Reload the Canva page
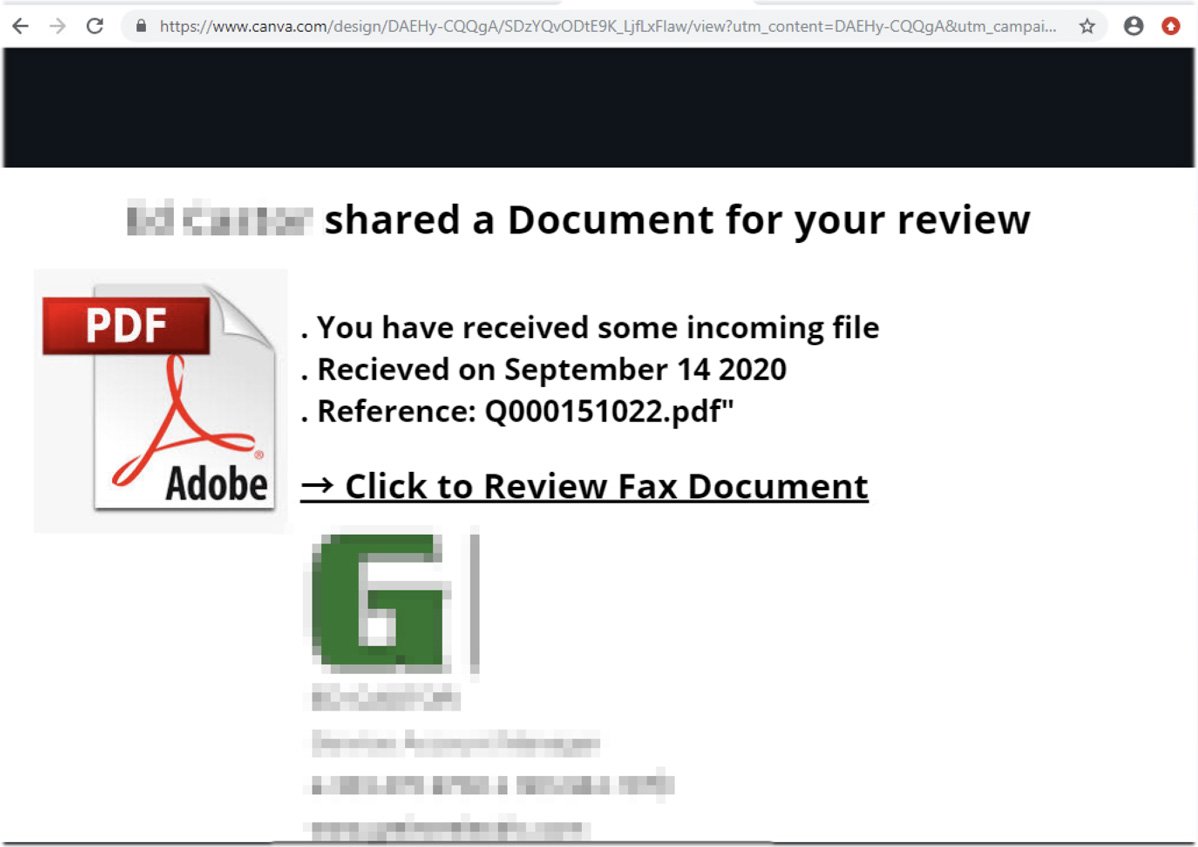Image resolution: width=1198 pixels, height=847 pixels. click(95, 27)
